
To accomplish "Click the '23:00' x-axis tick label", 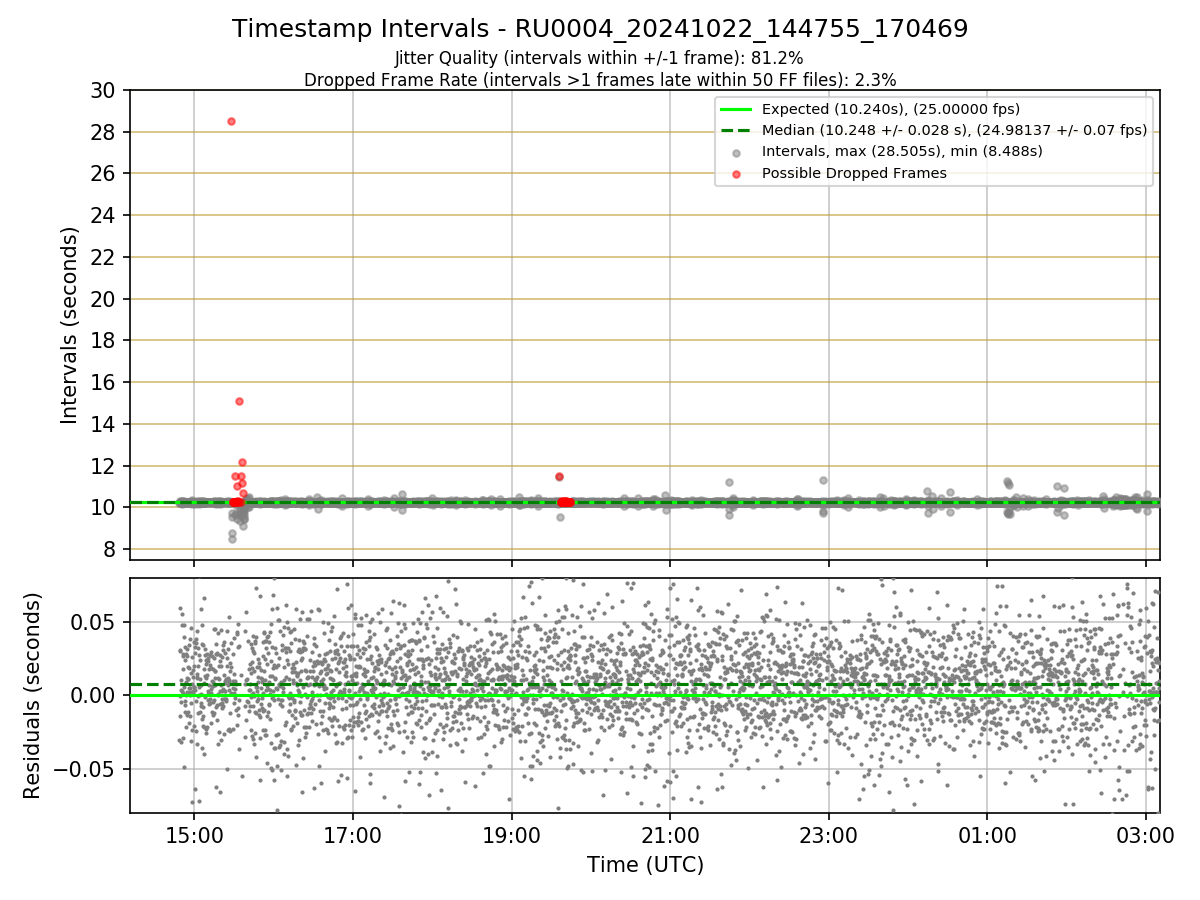I will 829,833.
